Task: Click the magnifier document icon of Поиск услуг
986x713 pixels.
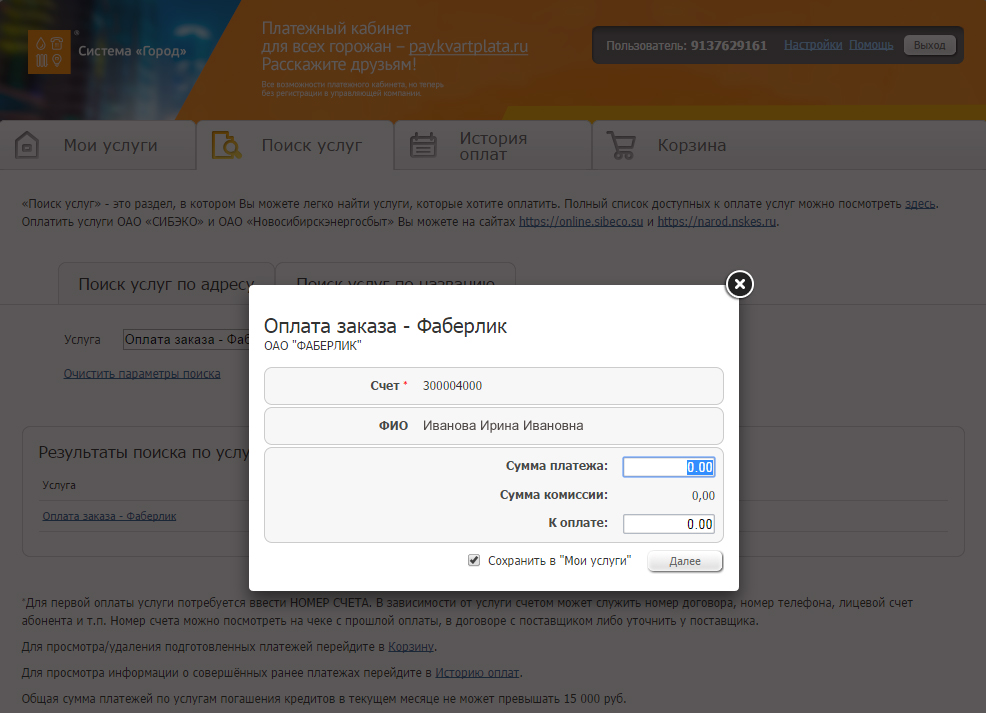Action: tap(226, 145)
